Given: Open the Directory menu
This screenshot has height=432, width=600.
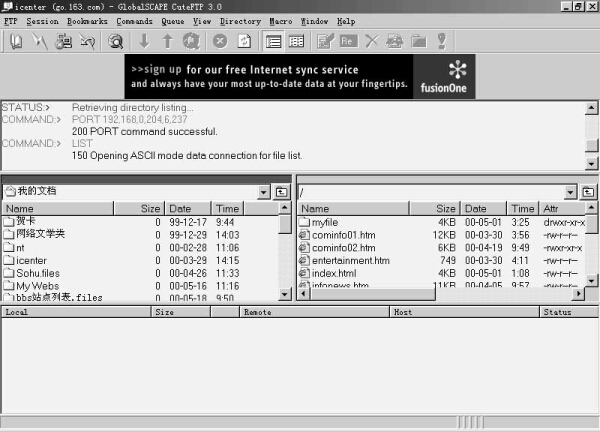Looking at the screenshot, I should coord(240,21).
